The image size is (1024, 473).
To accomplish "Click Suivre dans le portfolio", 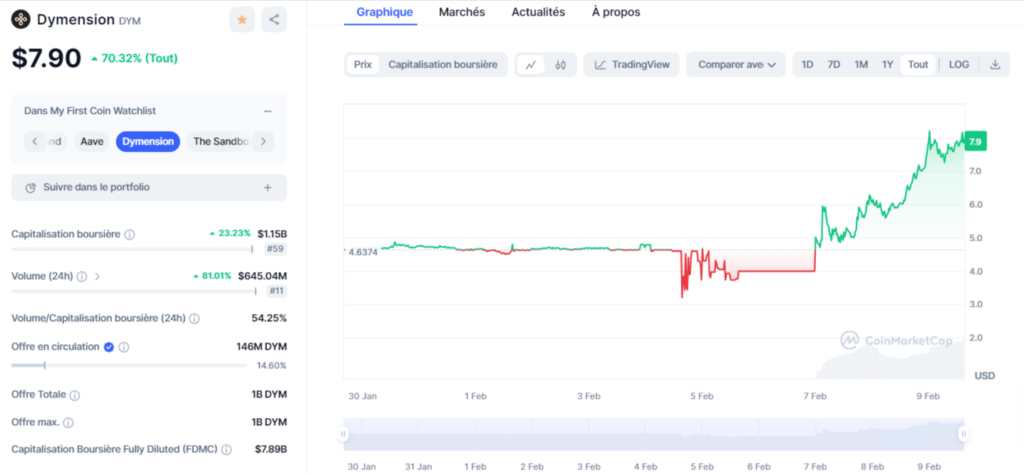I will click(149, 188).
